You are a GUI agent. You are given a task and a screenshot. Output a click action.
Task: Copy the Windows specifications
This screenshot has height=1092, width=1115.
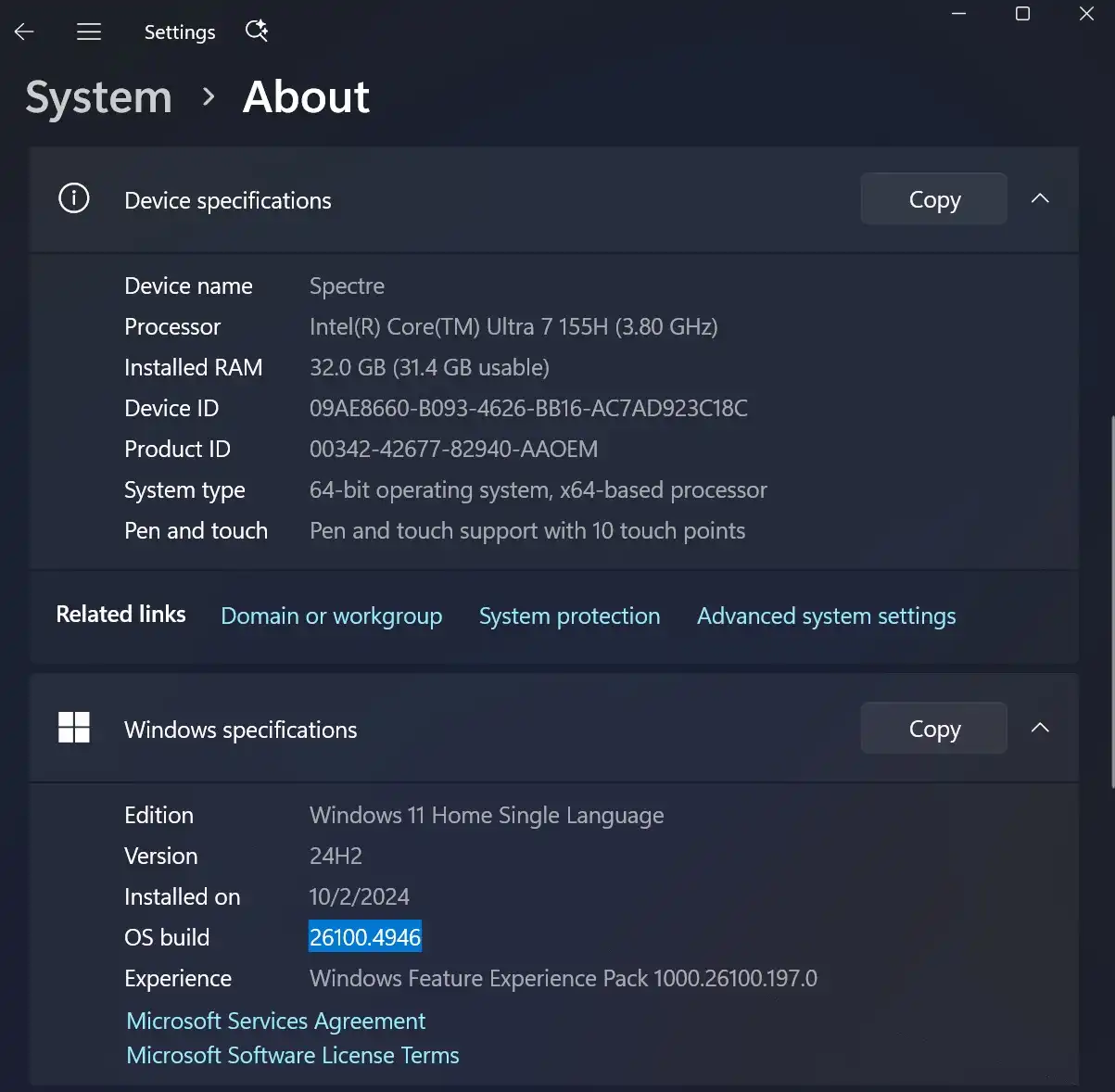point(933,729)
